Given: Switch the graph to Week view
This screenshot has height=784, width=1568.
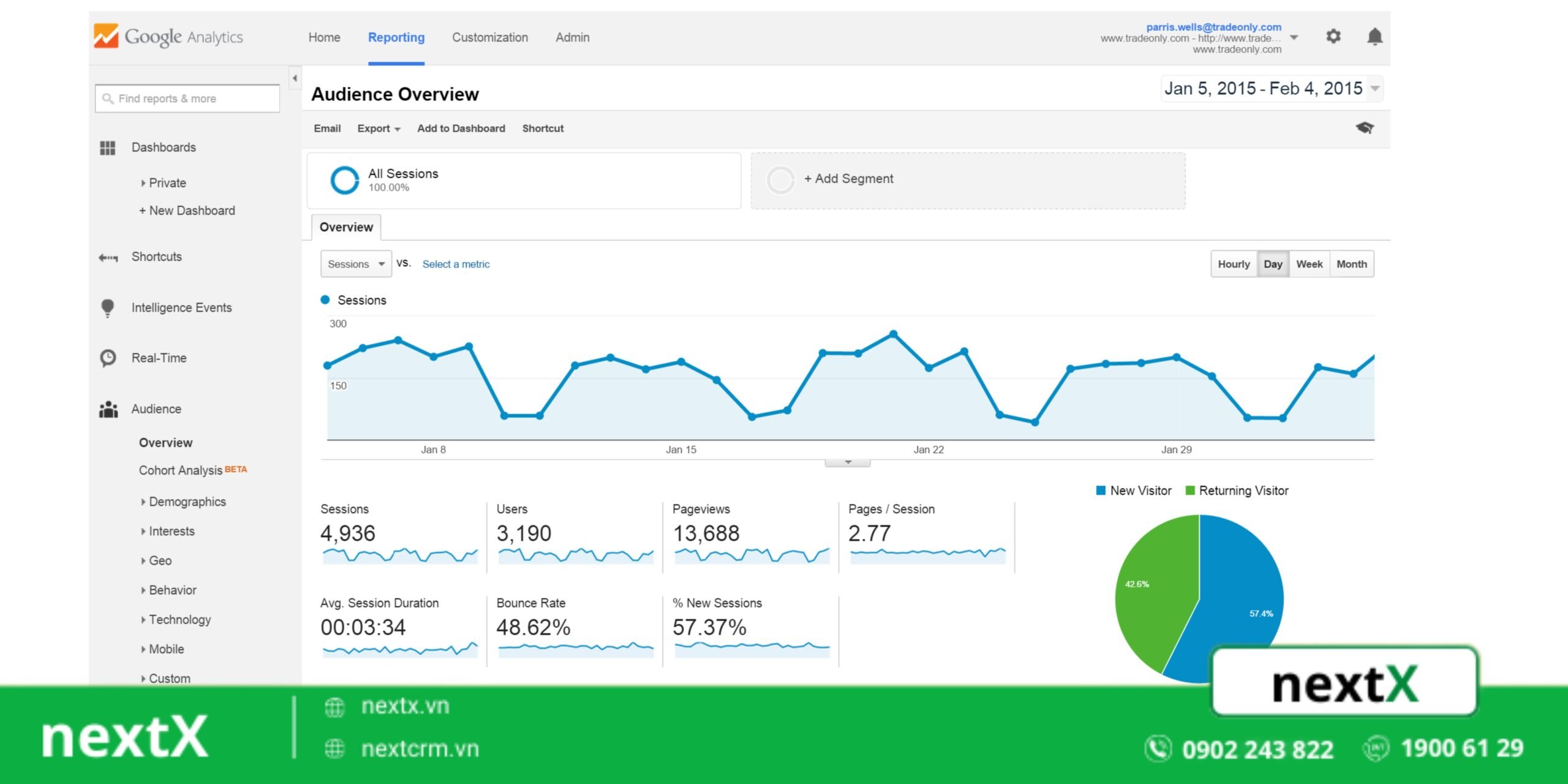Looking at the screenshot, I should tap(1310, 264).
